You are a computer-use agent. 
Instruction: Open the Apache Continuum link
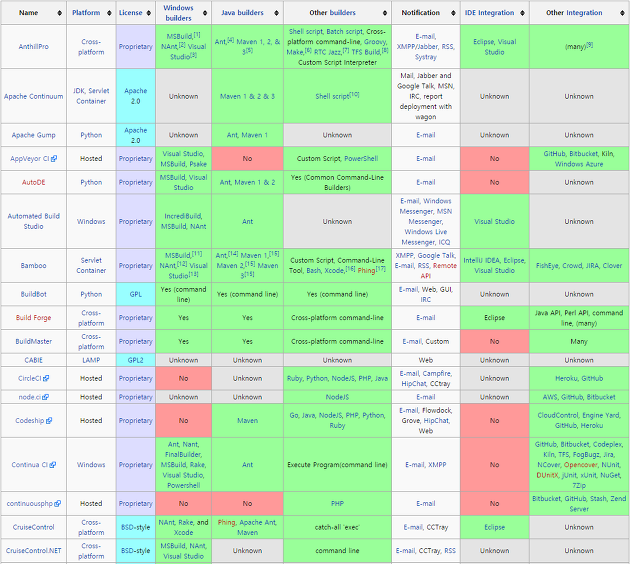(33, 96)
